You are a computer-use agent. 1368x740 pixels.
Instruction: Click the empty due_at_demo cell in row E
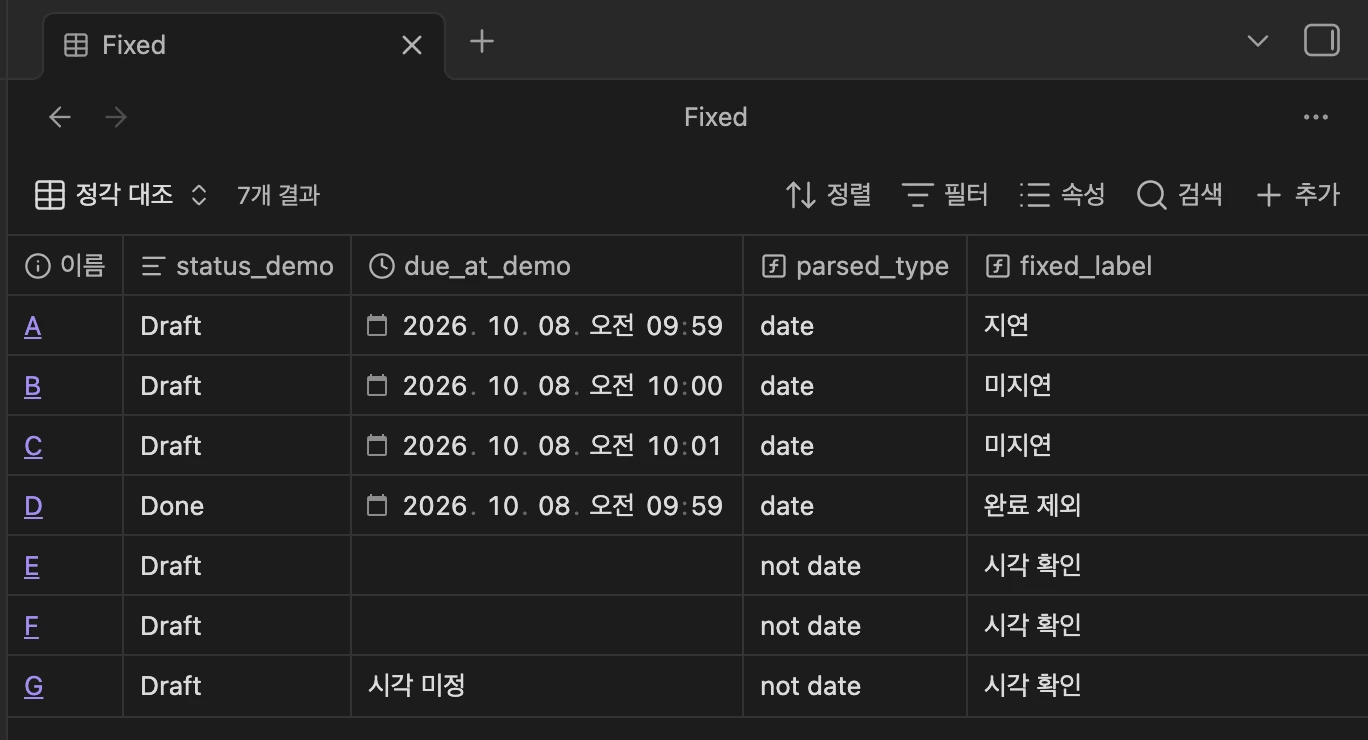547,566
